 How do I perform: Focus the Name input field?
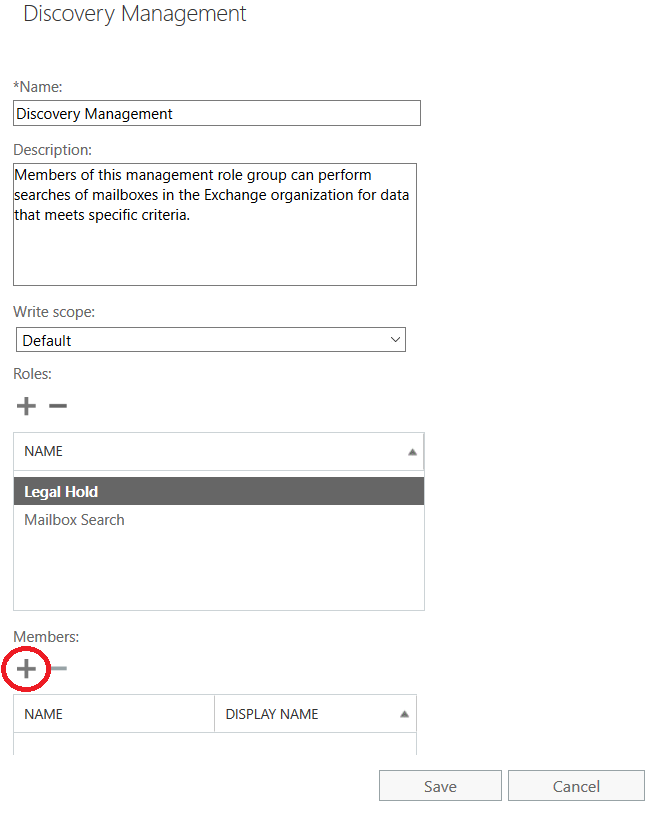216,114
